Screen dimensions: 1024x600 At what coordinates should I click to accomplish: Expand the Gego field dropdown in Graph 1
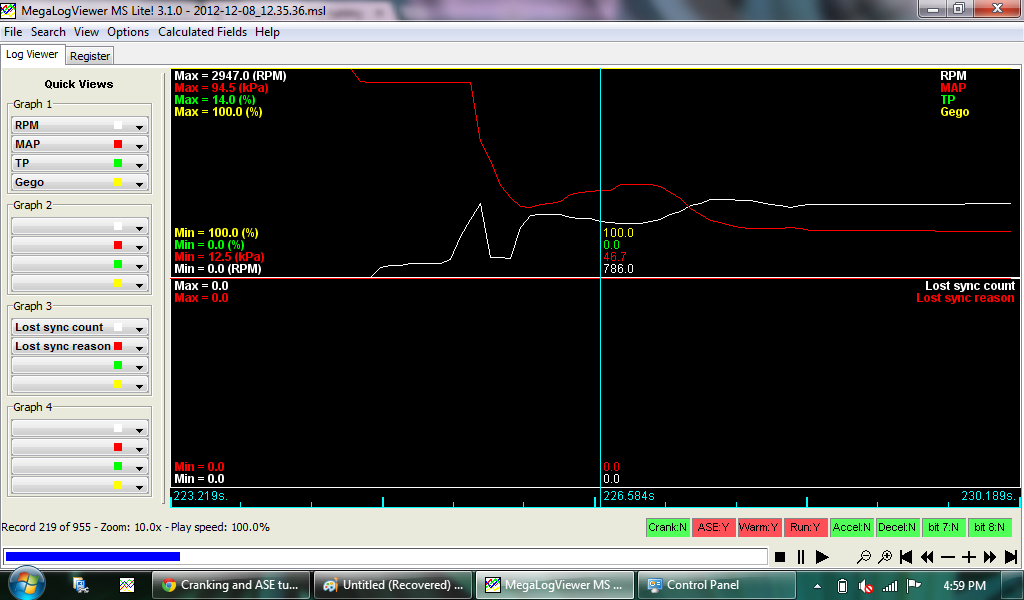click(x=139, y=183)
